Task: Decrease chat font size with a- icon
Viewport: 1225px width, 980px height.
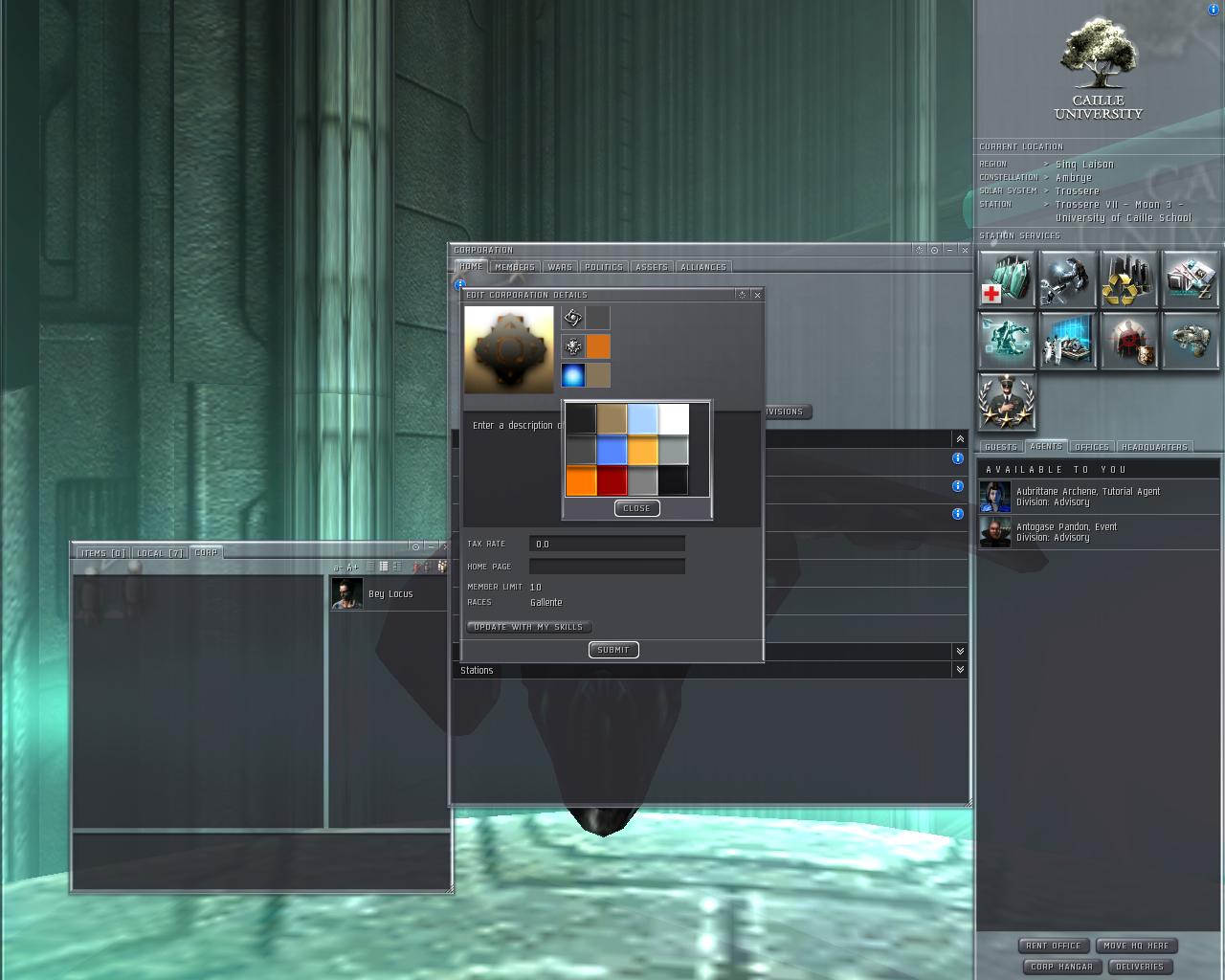Action: [338, 568]
